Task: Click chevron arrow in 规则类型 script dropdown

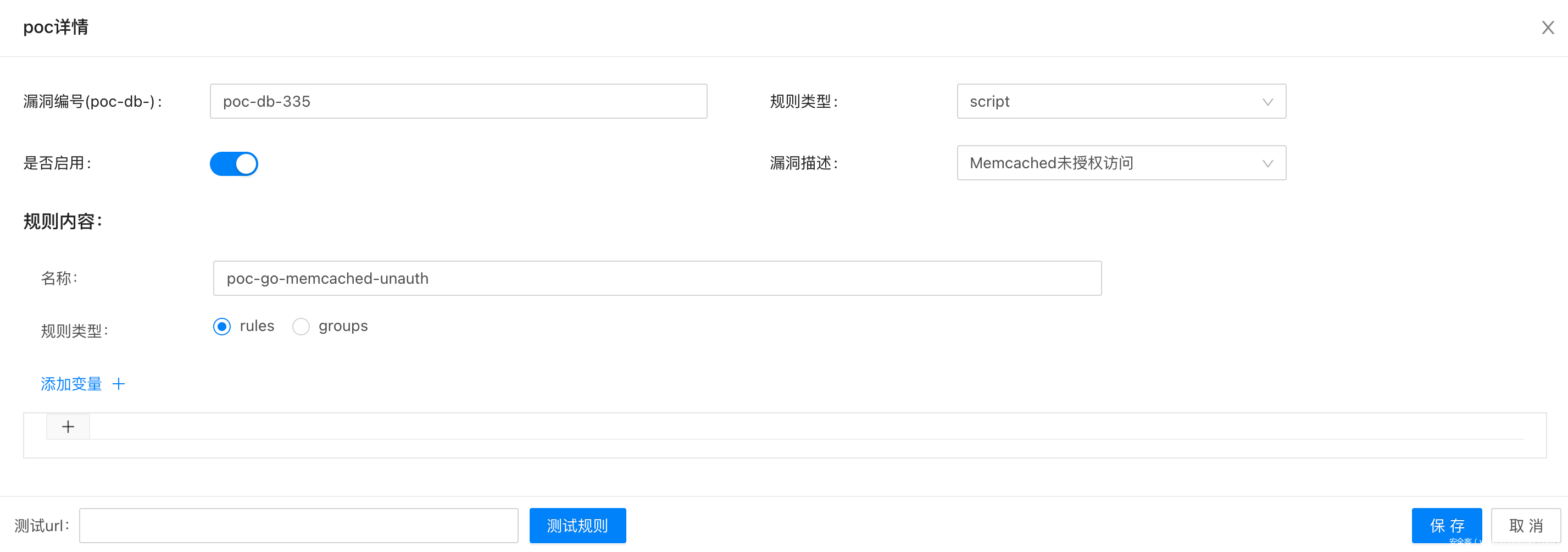Action: [1267, 102]
